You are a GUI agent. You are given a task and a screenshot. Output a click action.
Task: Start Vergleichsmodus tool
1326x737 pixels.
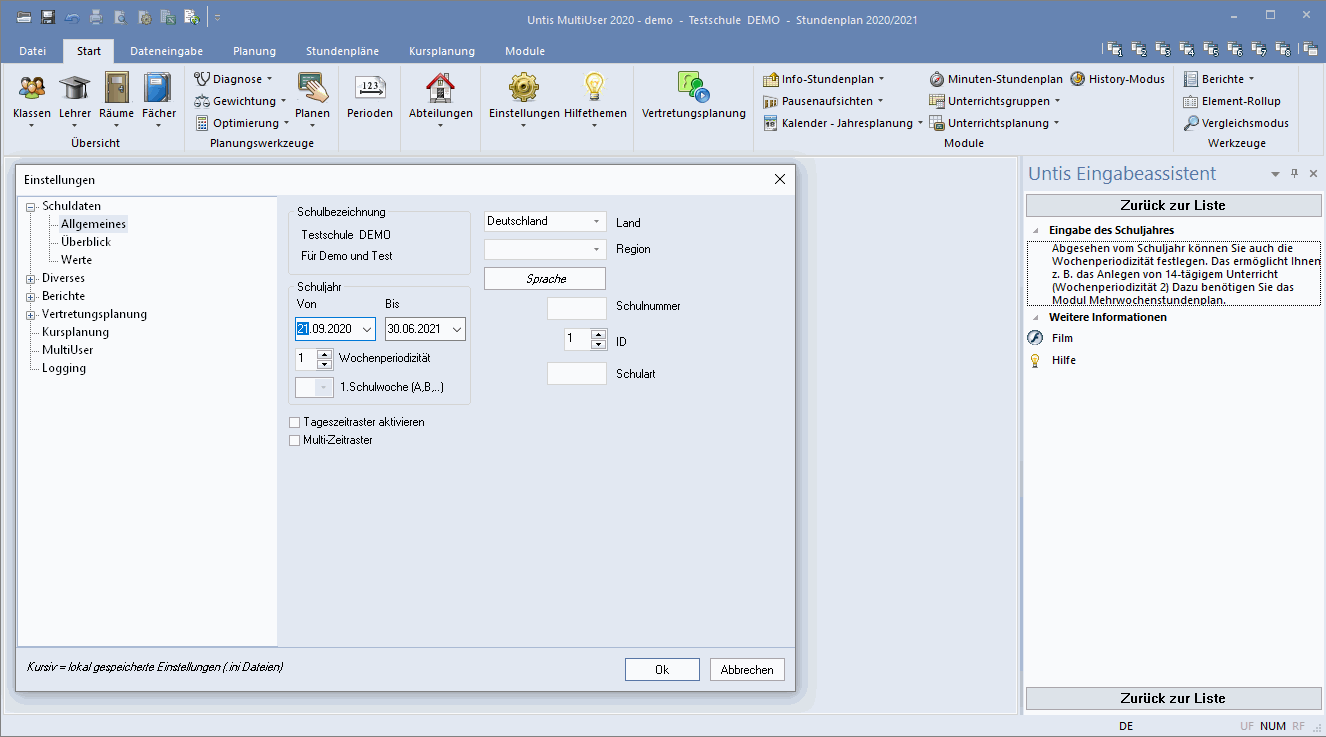(1236, 123)
